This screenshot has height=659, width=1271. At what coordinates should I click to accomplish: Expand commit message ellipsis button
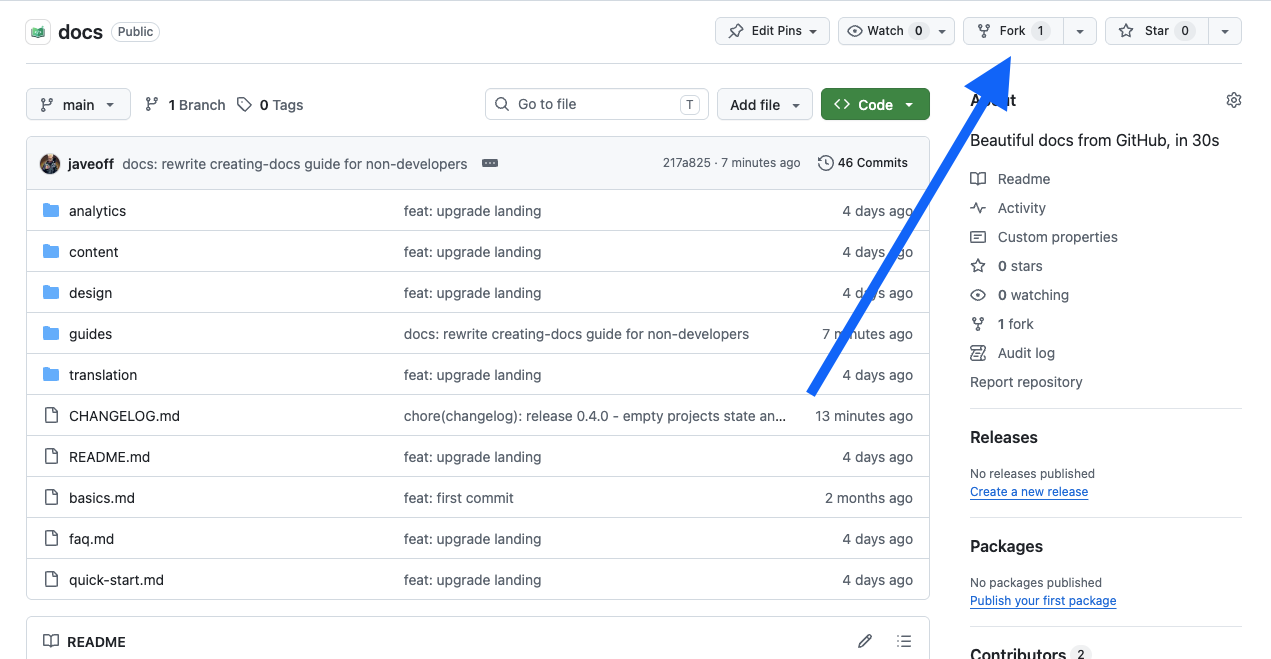point(490,163)
